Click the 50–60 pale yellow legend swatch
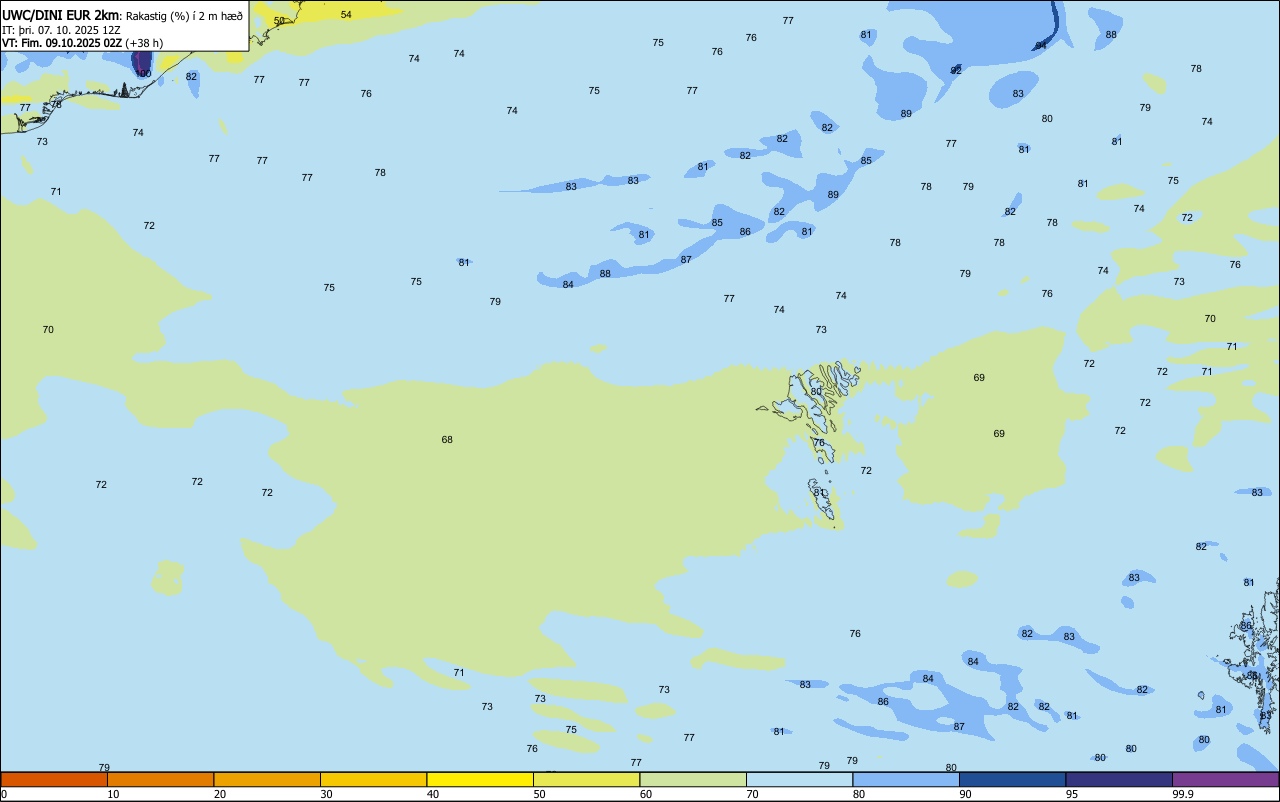This screenshot has height=802, width=1280. click(x=586, y=779)
